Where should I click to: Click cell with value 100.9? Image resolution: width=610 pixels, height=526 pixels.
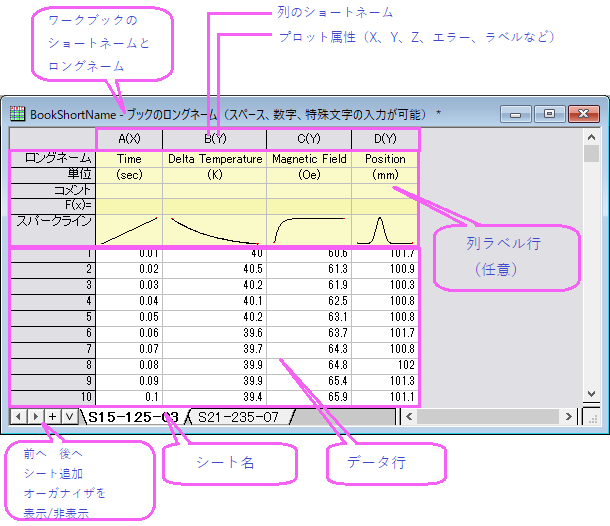(x=385, y=269)
